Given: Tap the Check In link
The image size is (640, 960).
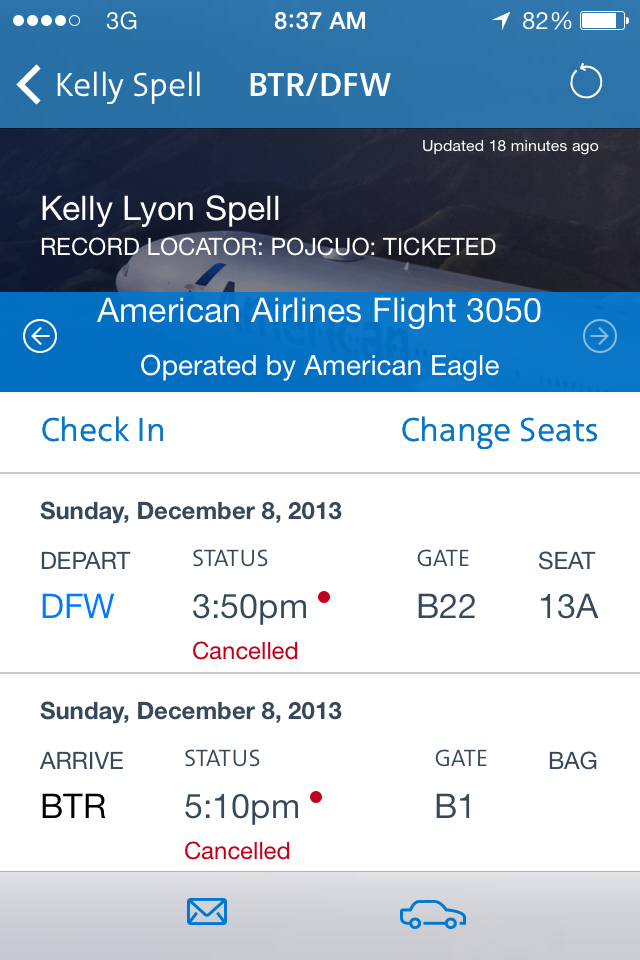Looking at the screenshot, I should (103, 430).
